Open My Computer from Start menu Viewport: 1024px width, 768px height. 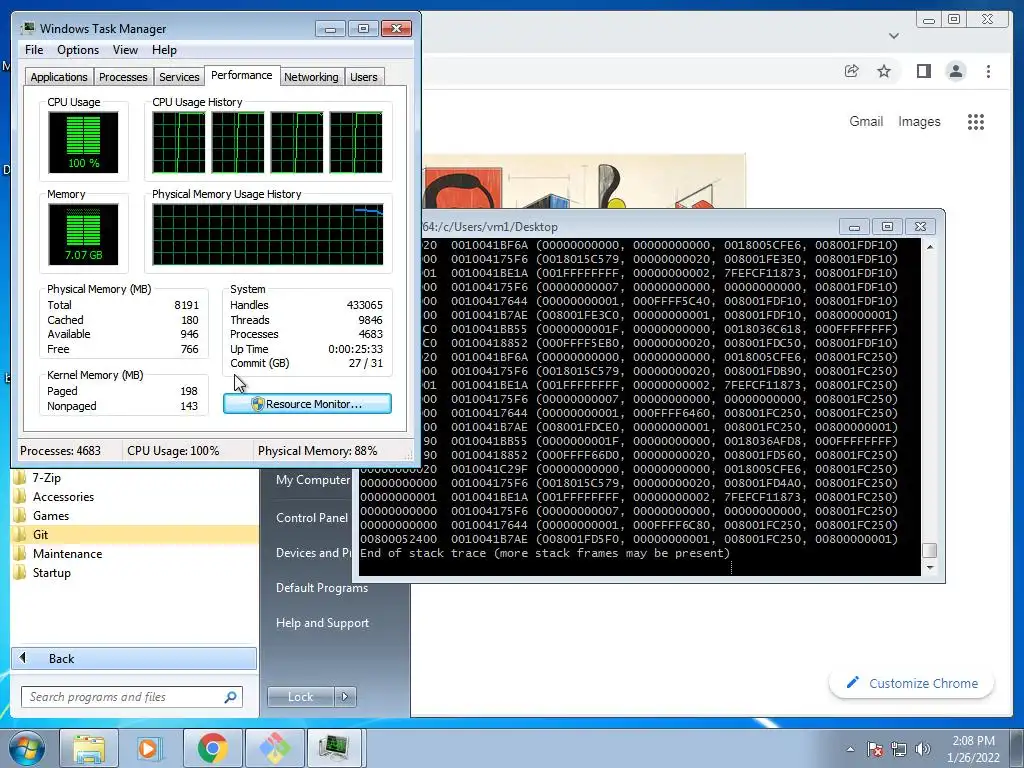pos(313,479)
